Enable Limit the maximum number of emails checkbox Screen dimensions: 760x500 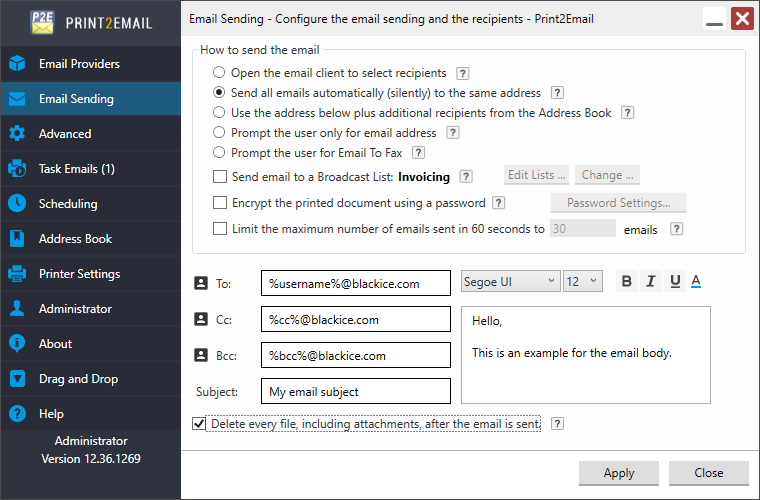click(x=220, y=229)
